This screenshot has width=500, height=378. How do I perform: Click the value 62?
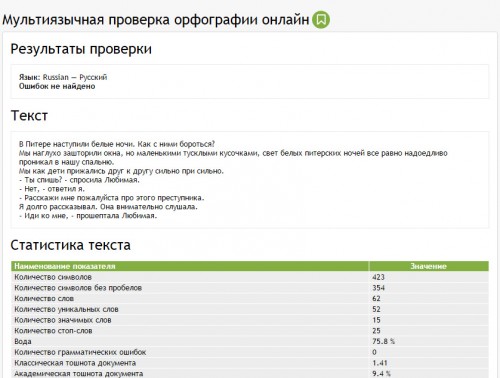pyautogui.click(x=376, y=299)
